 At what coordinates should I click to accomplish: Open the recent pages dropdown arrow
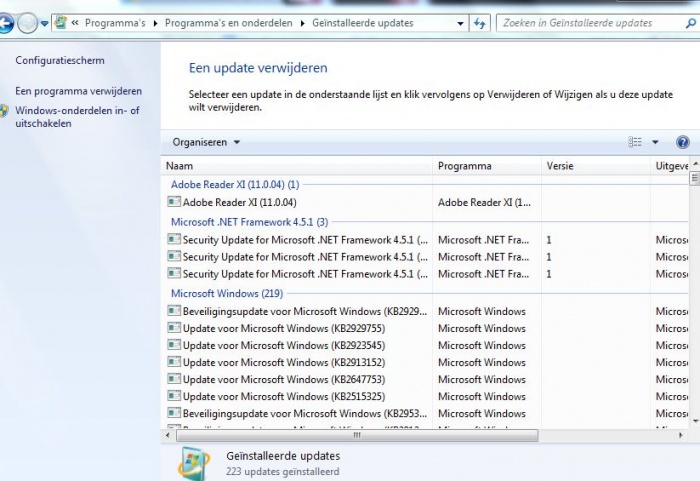(x=44, y=24)
